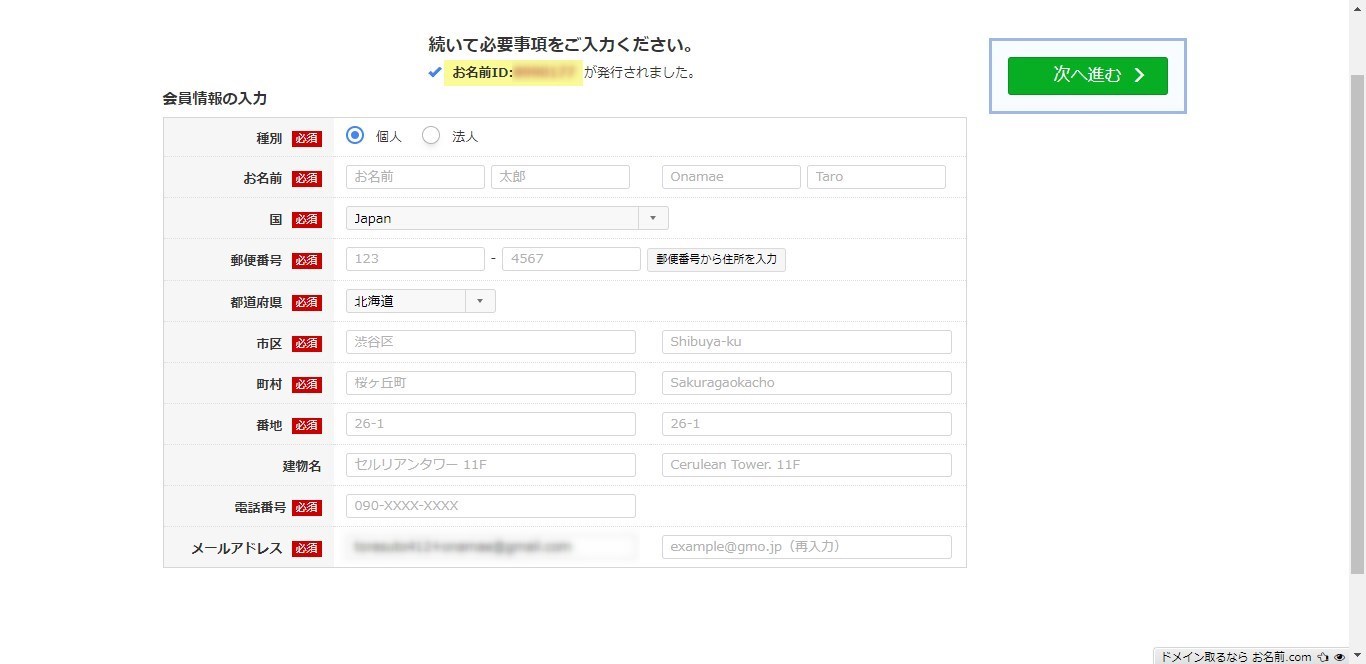The height and width of the screenshot is (664, 1366).
Task: Open the ドメイン取るなら お名前.com ad link
Action: click(x=1235, y=657)
